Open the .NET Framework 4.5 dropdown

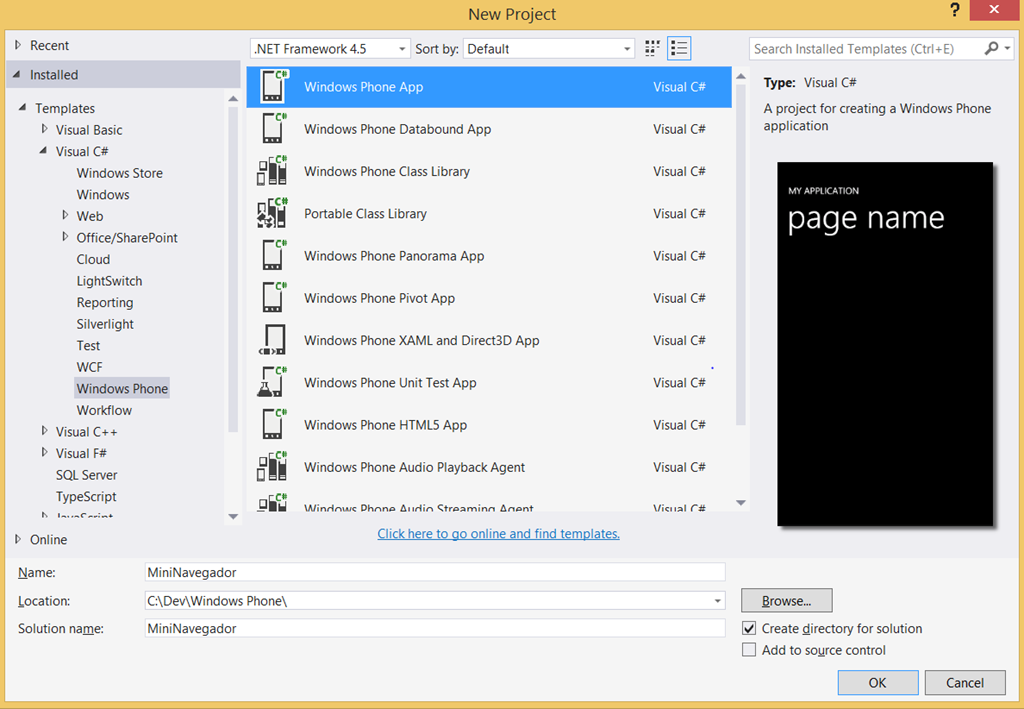[x=330, y=48]
